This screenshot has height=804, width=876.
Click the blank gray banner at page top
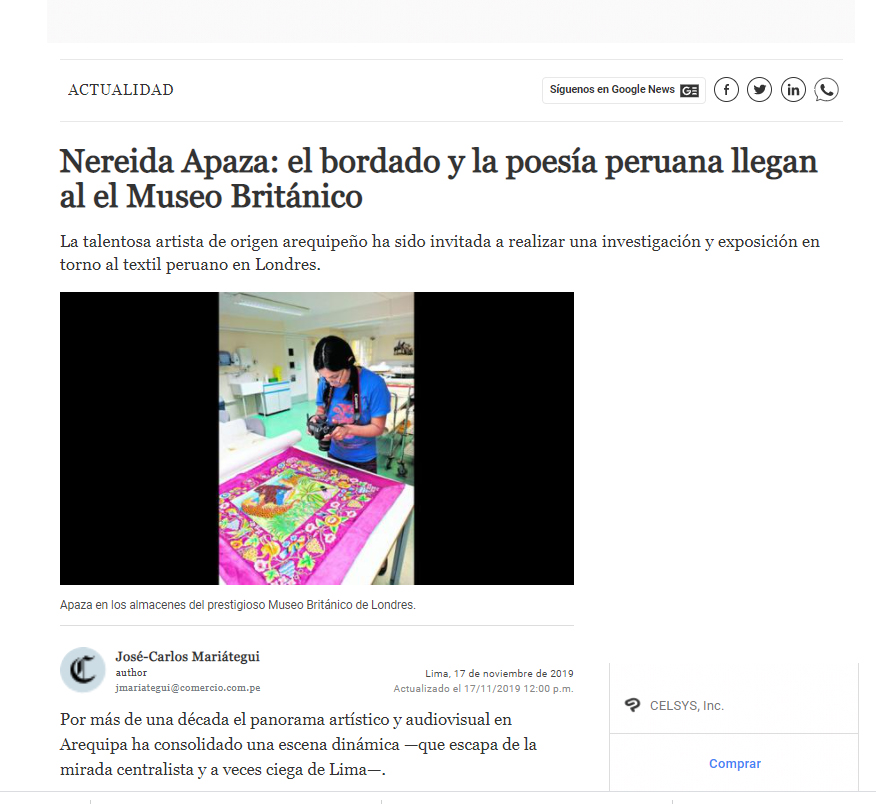pyautogui.click(x=451, y=21)
